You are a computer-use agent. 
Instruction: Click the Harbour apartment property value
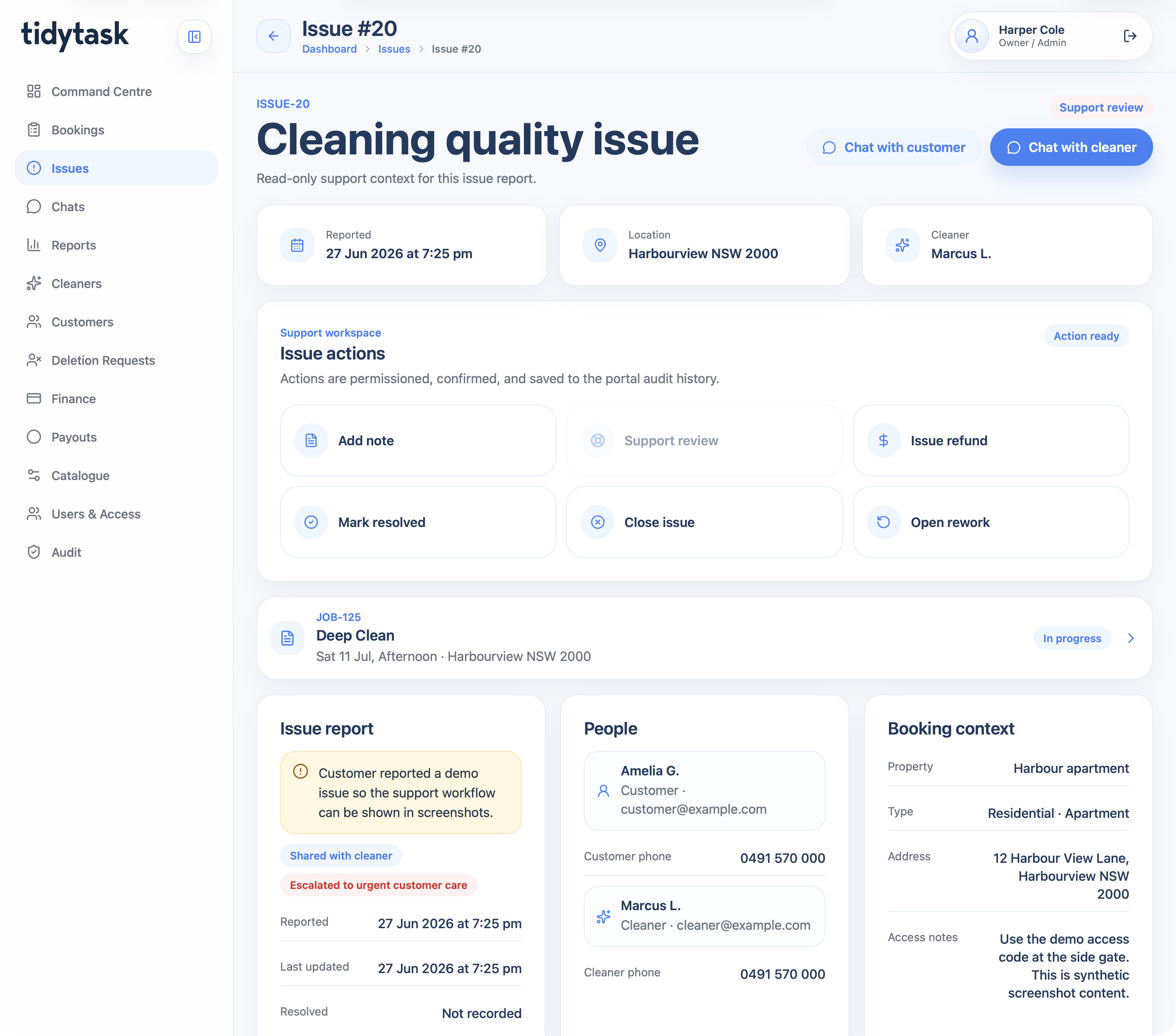click(1071, 768)
